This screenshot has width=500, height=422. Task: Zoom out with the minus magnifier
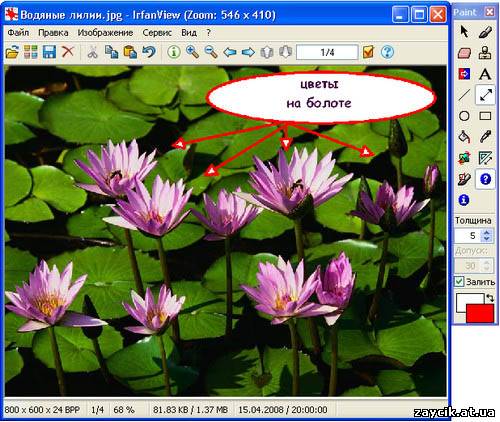point(211,52)
